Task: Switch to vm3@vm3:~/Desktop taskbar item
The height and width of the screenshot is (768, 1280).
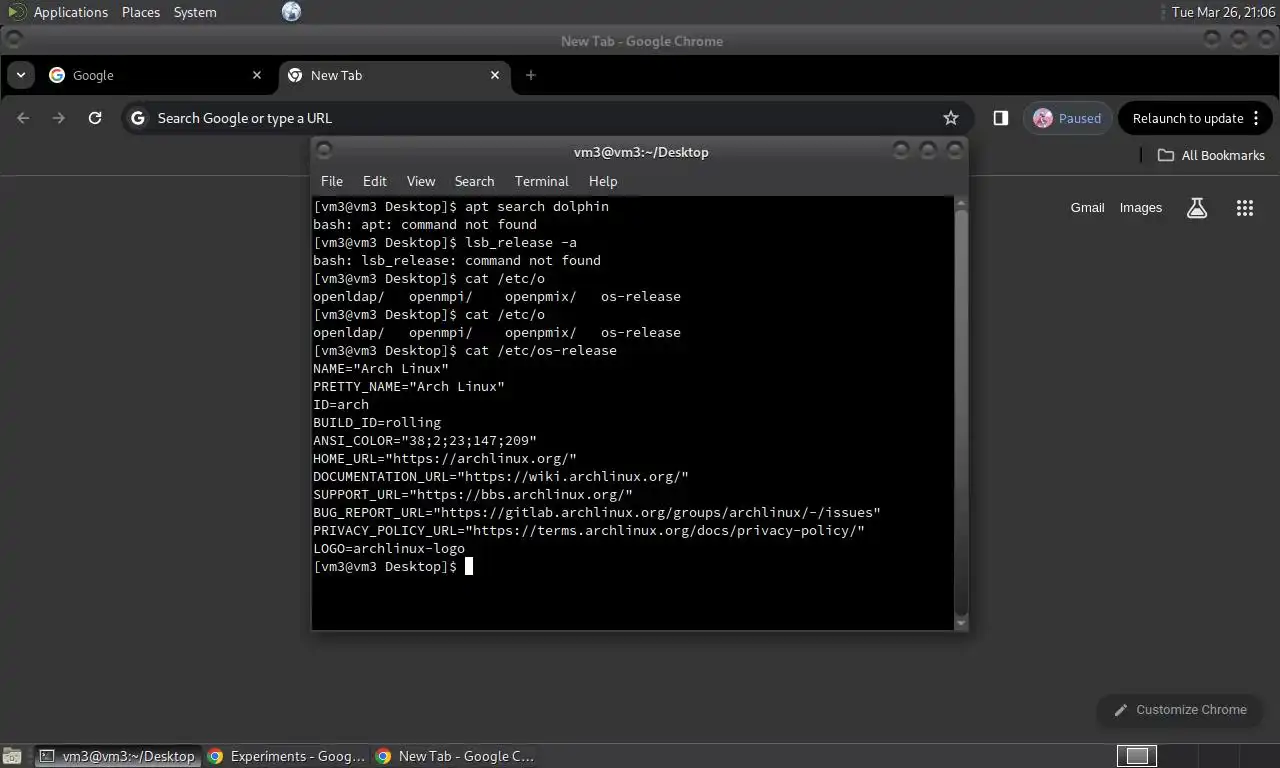Action: coord(117,756)
